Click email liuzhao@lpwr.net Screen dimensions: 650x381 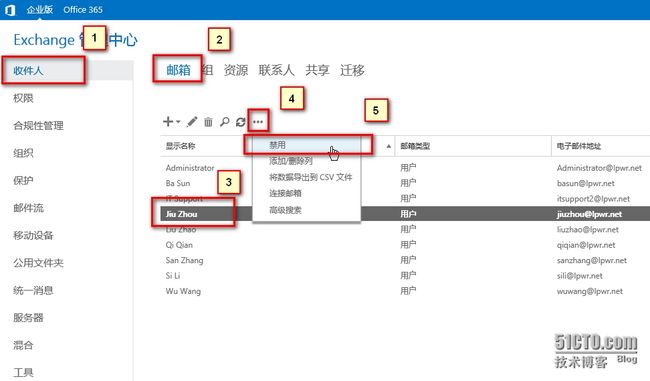click(x=587, y=229)
